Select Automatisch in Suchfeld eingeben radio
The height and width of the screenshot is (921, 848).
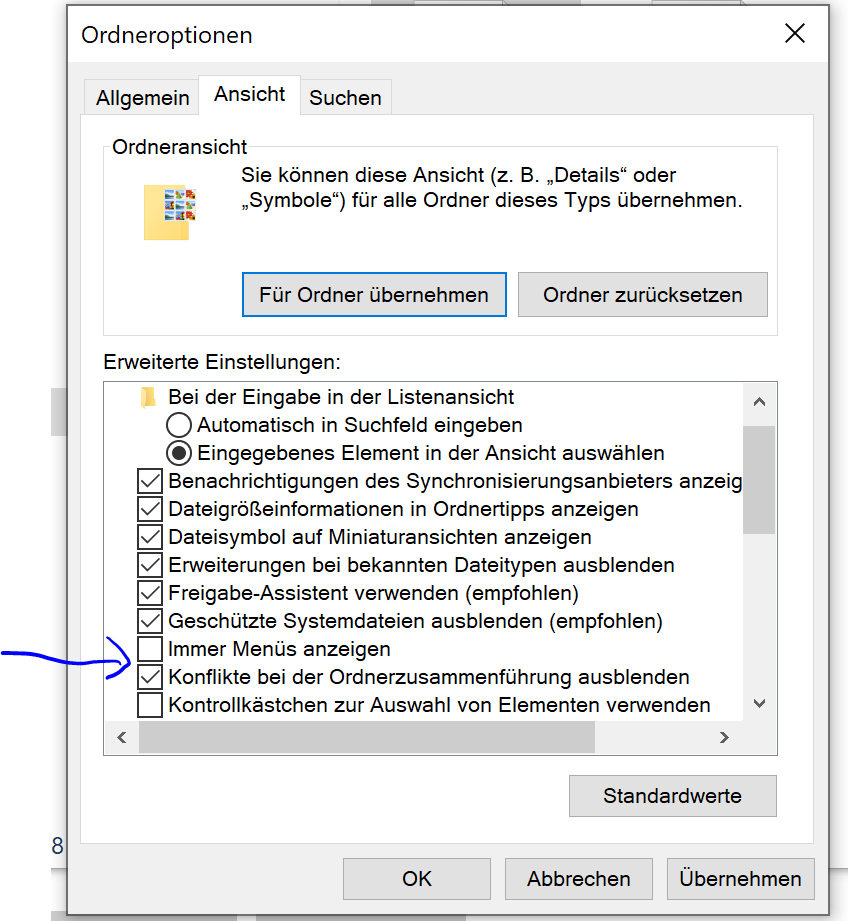click(x=179, y=425)
